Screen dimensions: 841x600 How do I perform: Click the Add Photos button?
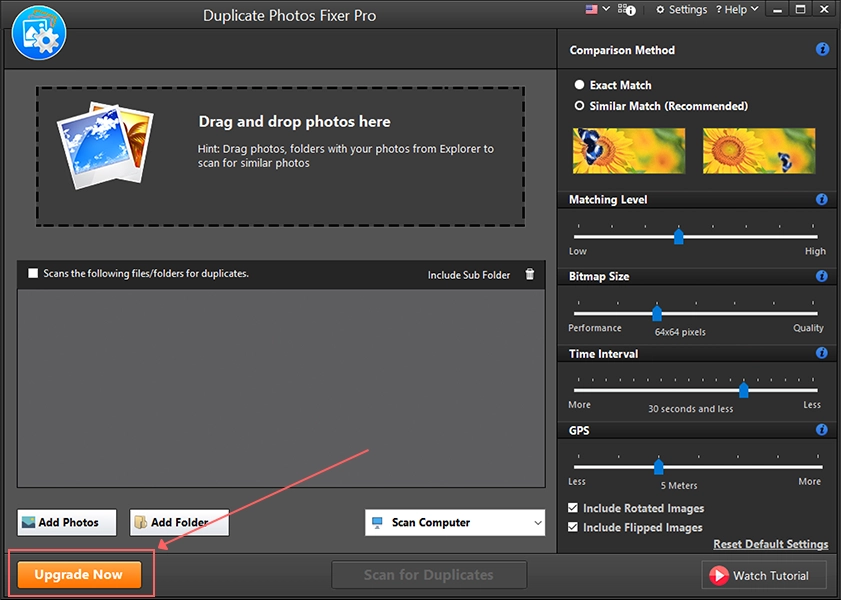[67, 522]
